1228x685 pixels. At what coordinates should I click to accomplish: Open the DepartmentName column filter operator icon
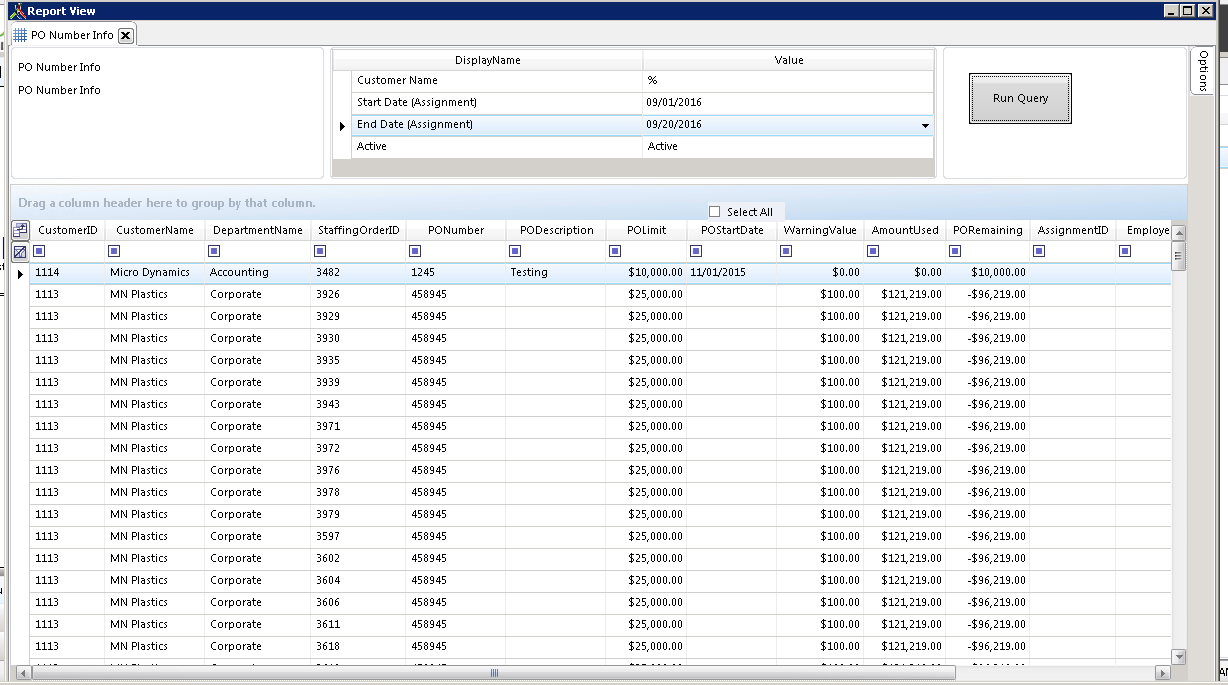click(x=215, y=251)
